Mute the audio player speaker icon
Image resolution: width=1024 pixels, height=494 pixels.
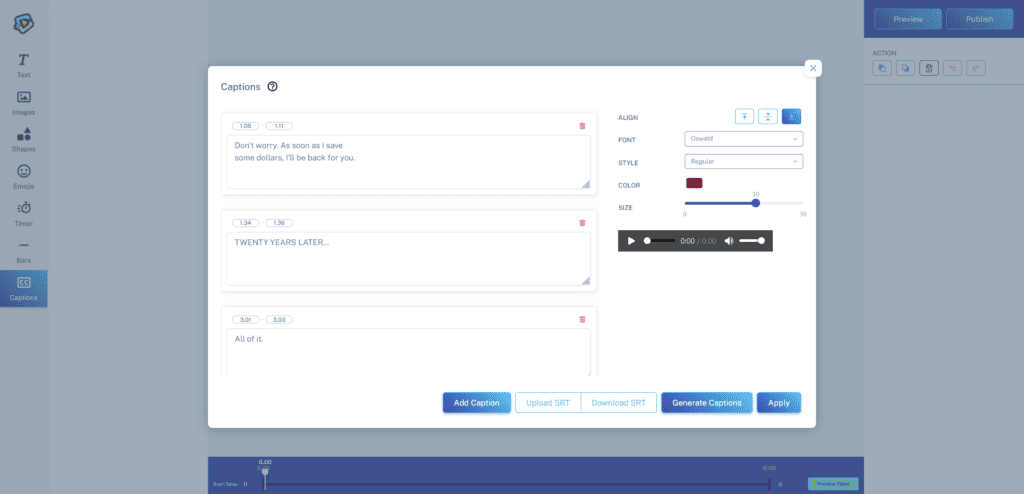729,241
